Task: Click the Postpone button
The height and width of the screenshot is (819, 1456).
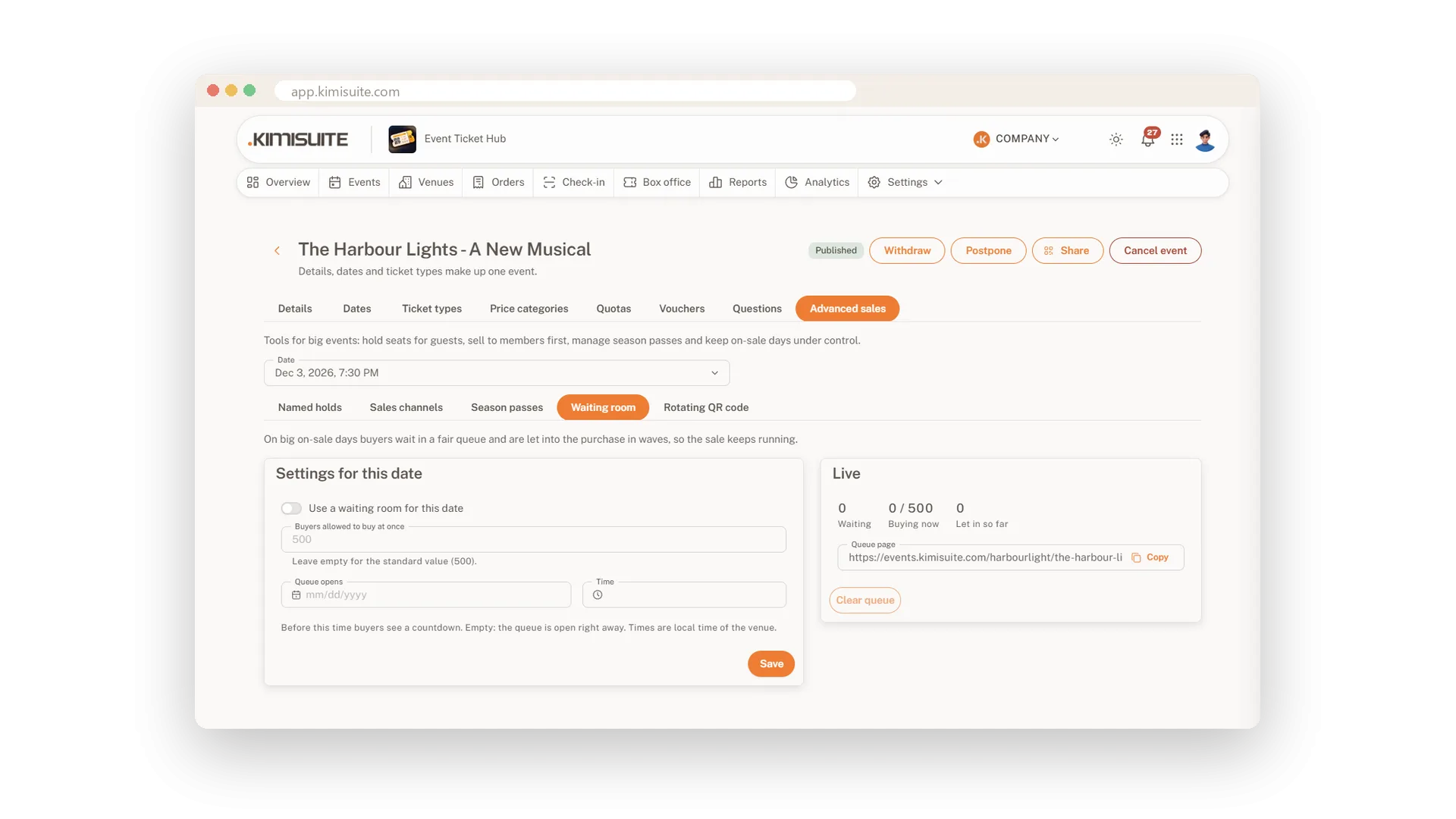Action: (x=988, y=251)
